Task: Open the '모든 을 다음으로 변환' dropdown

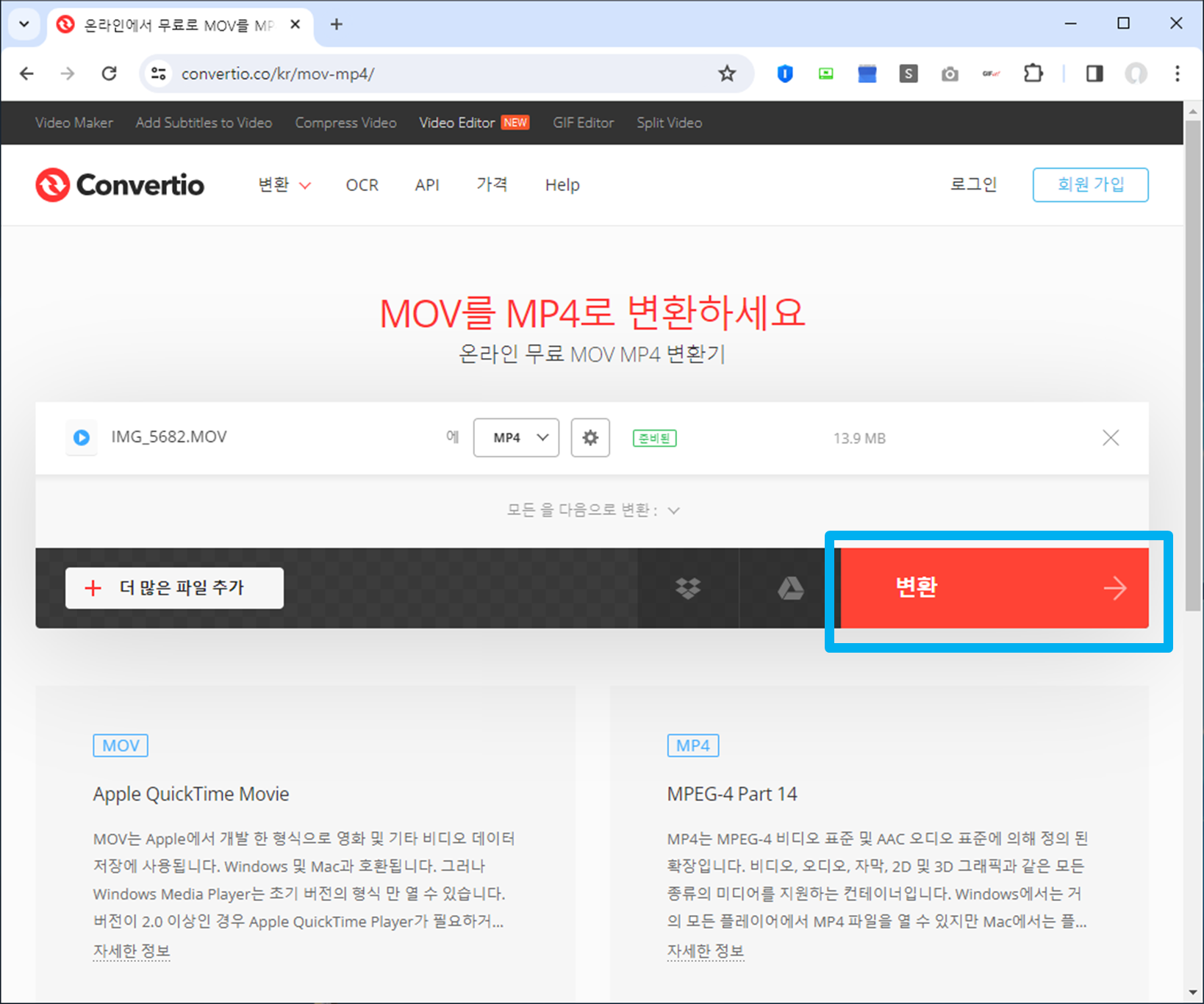Action: [x=593, y=509]
